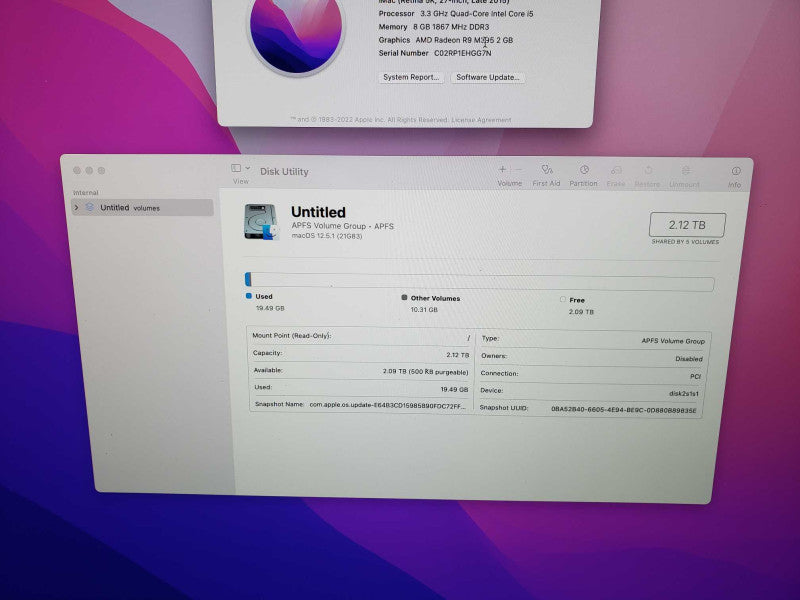800x600 pixels.
Task: Click the SHARED BY 5 VOLUMES label
Action: coord(685,242)
